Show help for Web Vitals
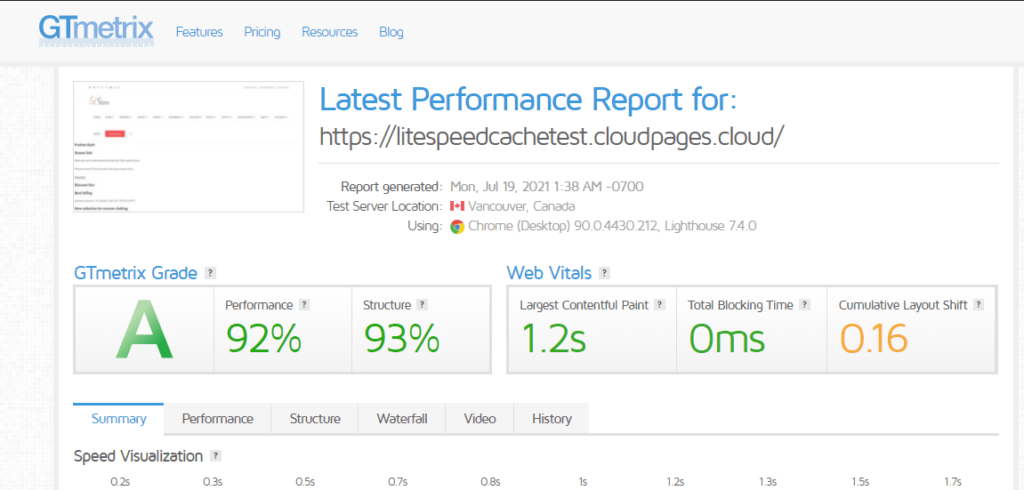This screenshot has width=1024, height=490. [605, 272]
